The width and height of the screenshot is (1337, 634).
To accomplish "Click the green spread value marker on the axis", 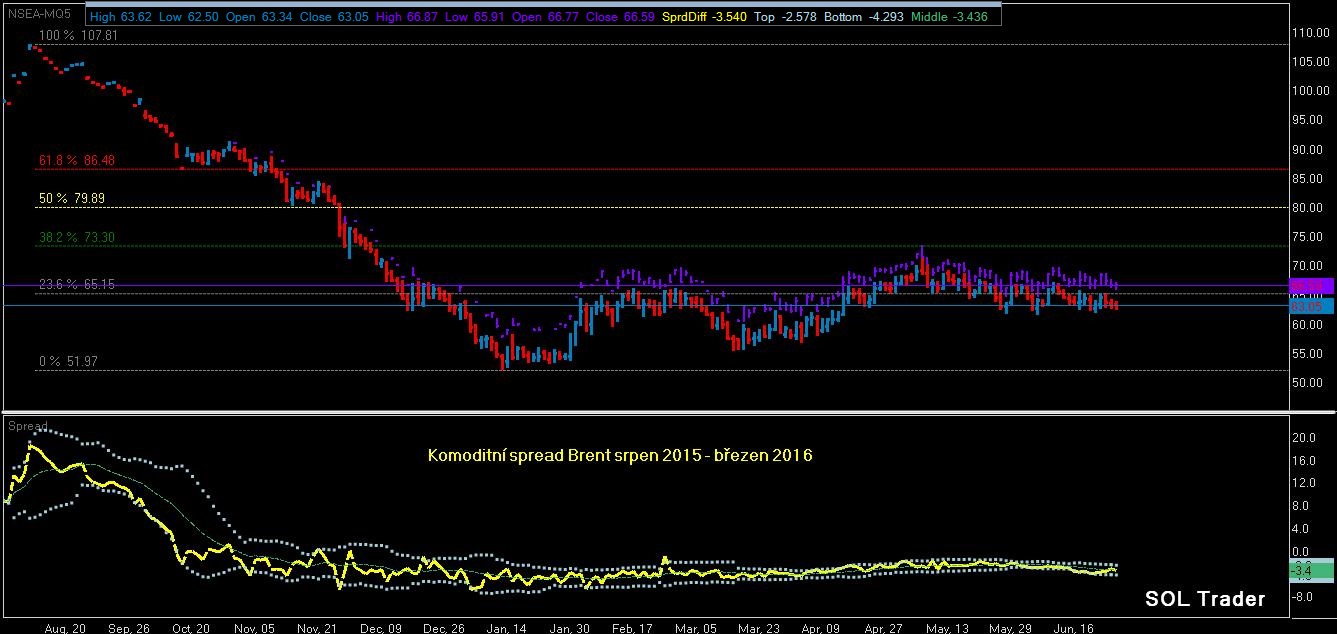I will (x=1311, y=571).
